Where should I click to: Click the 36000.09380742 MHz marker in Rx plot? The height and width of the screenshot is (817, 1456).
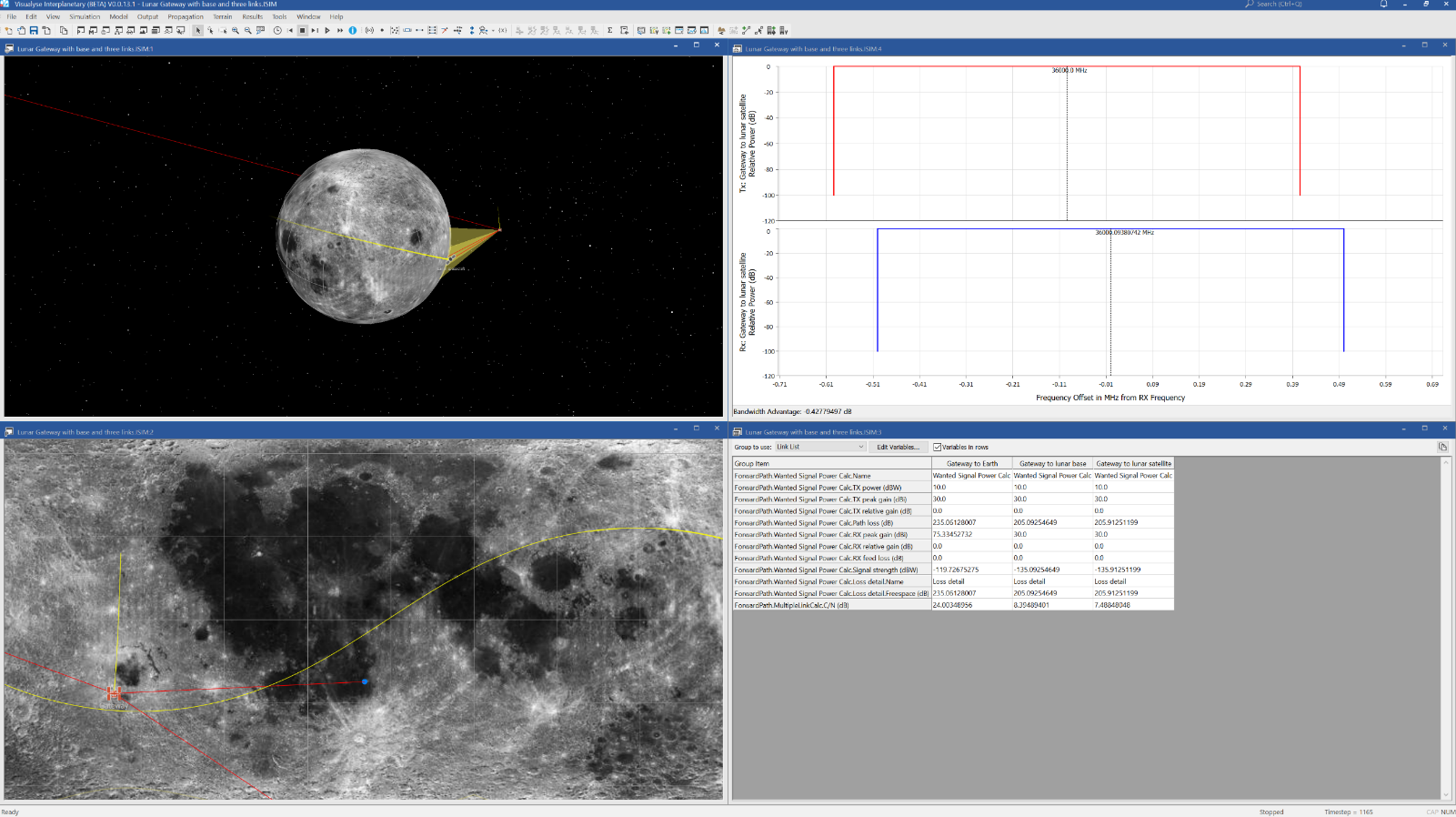pyautogui.click(x=1124, y=232)
